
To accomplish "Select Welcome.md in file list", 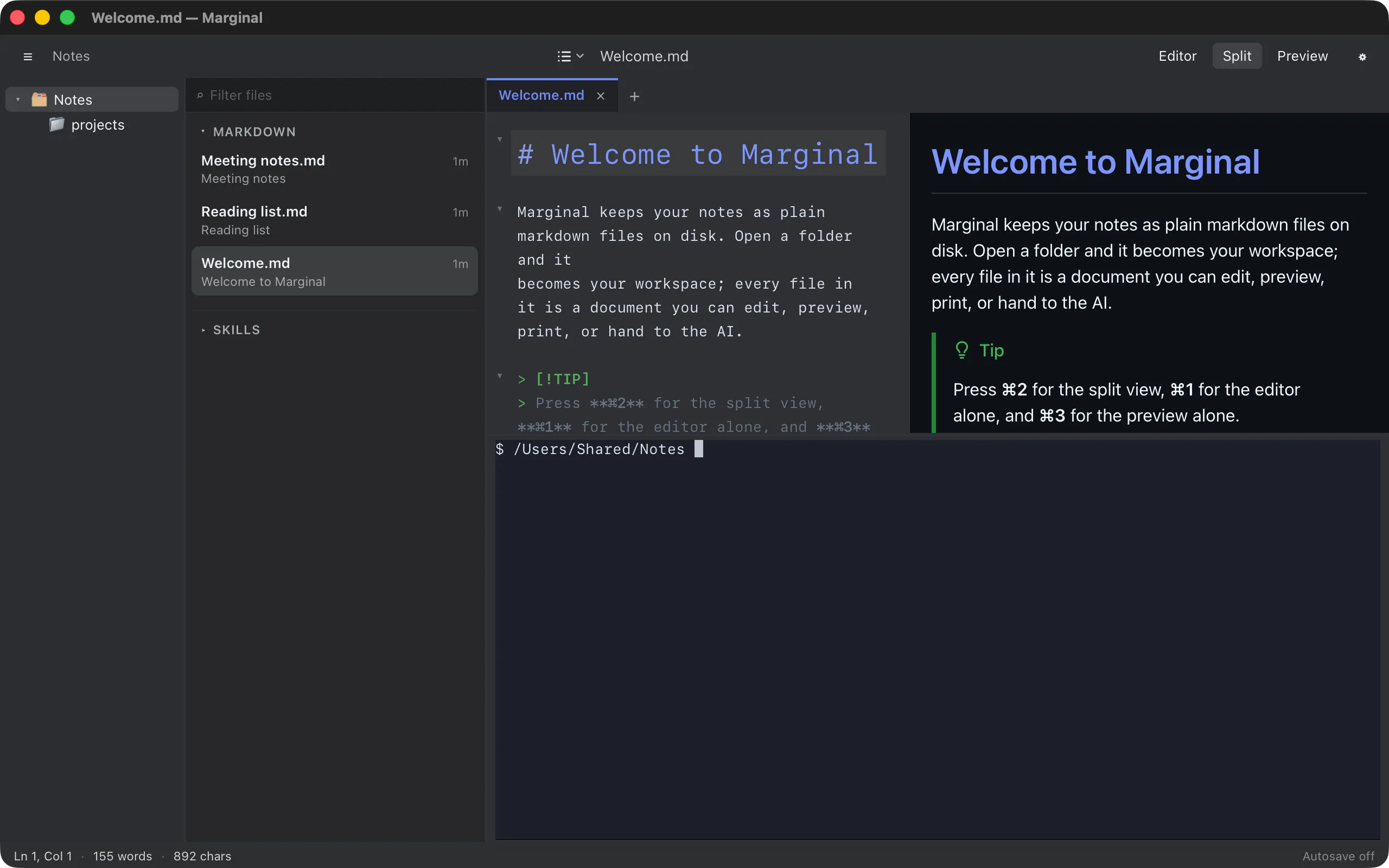I will (335, 271).
